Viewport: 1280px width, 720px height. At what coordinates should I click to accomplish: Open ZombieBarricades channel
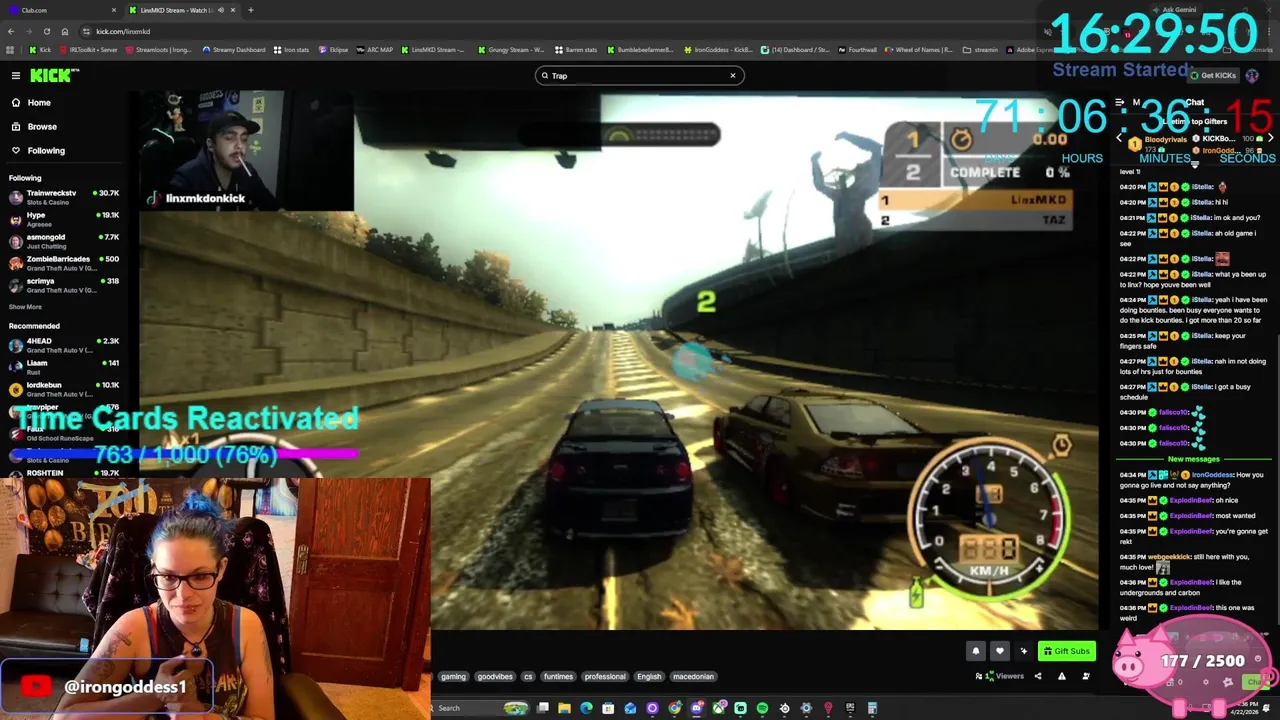(x=64, y=263)
